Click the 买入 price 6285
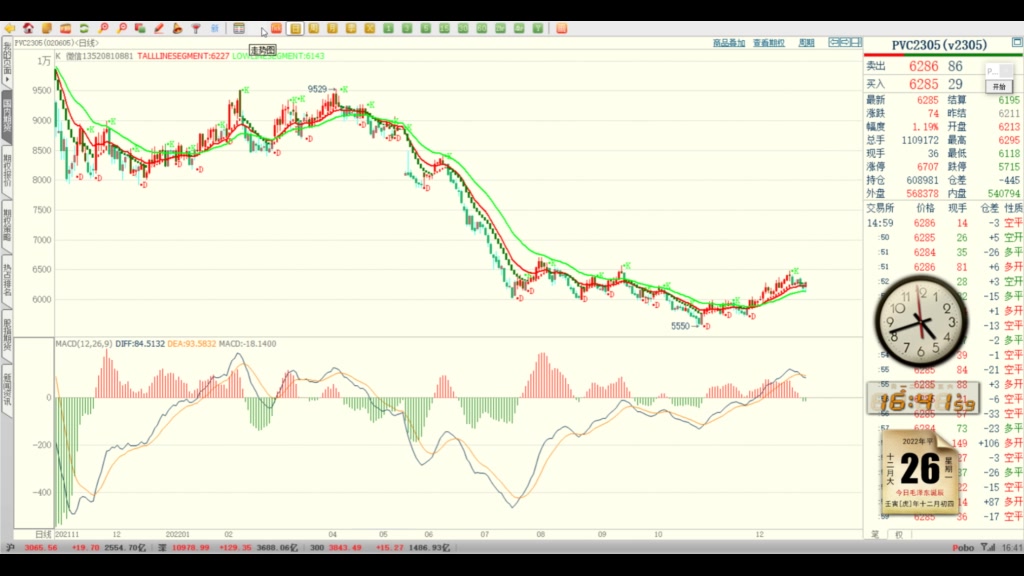This screenshot has height=576, width=1024. pos(923,84)
